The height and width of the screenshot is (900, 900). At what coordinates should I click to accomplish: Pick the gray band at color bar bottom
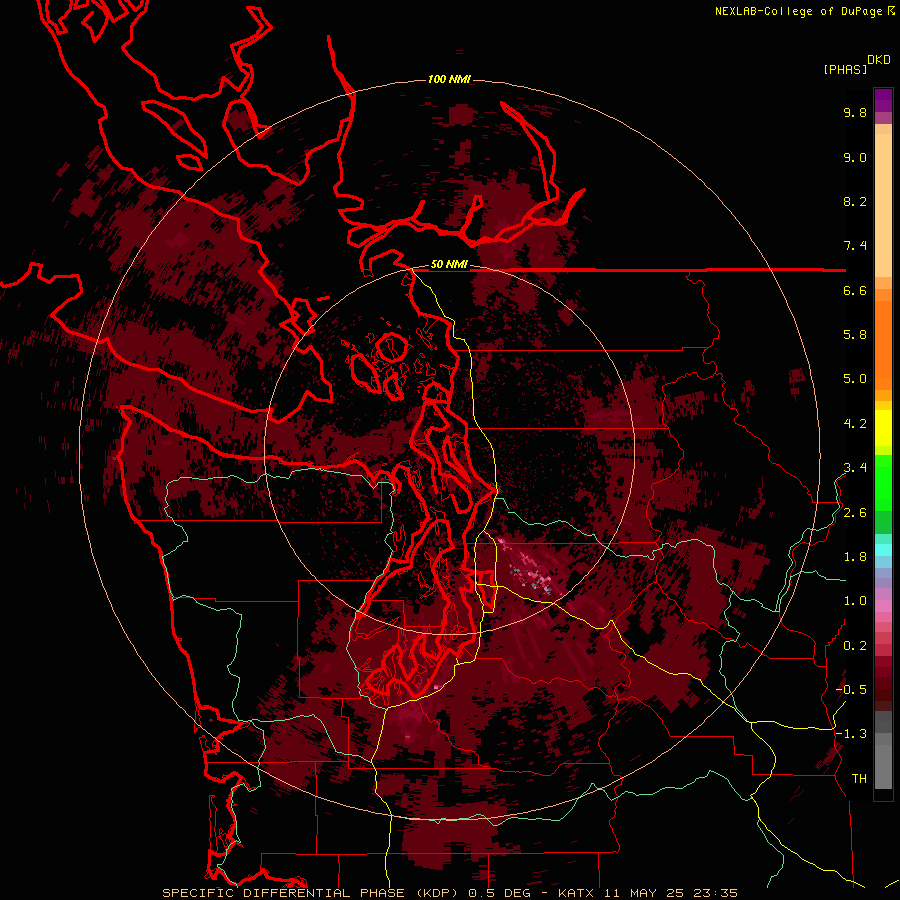click(x=883, y=750)
